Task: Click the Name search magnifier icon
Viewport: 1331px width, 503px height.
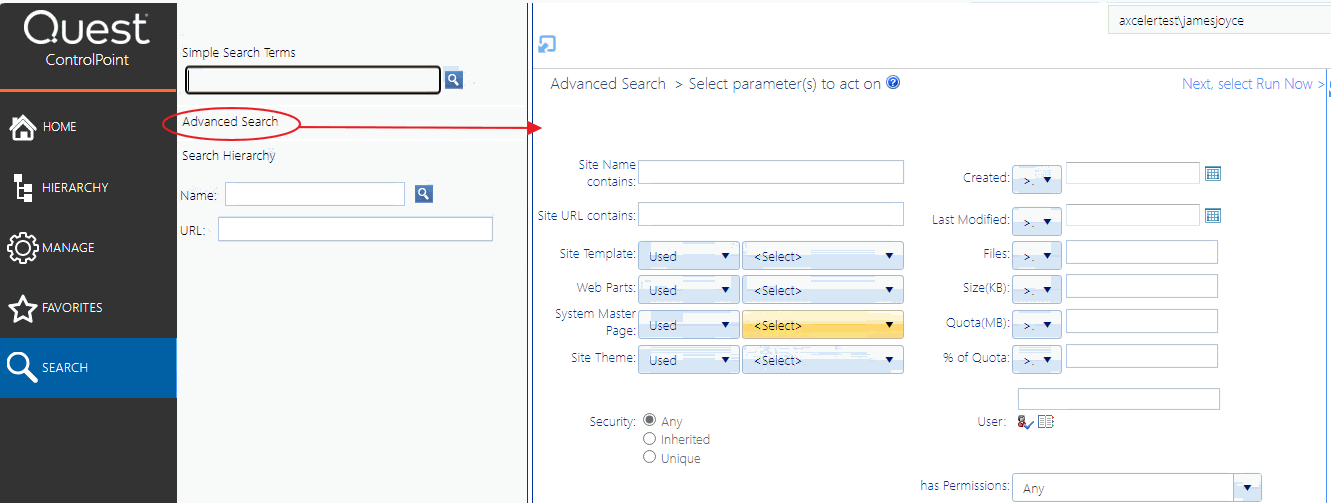Action: tap(424, 194)
